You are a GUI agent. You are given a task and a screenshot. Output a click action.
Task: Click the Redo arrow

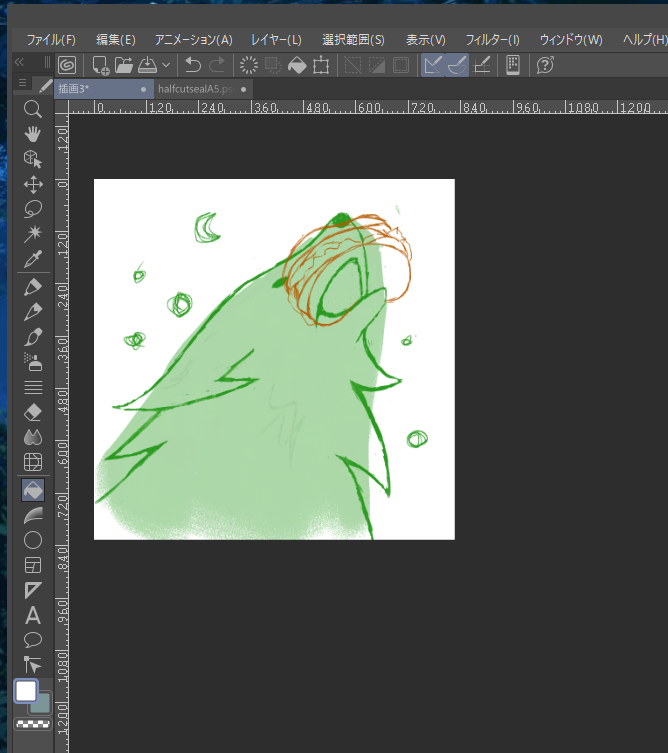[x=217, y=65]
